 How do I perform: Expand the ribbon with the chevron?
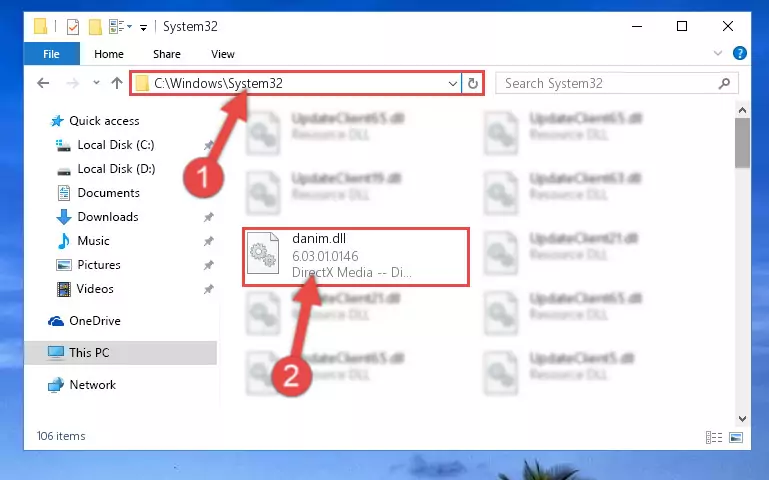[718, 53]
